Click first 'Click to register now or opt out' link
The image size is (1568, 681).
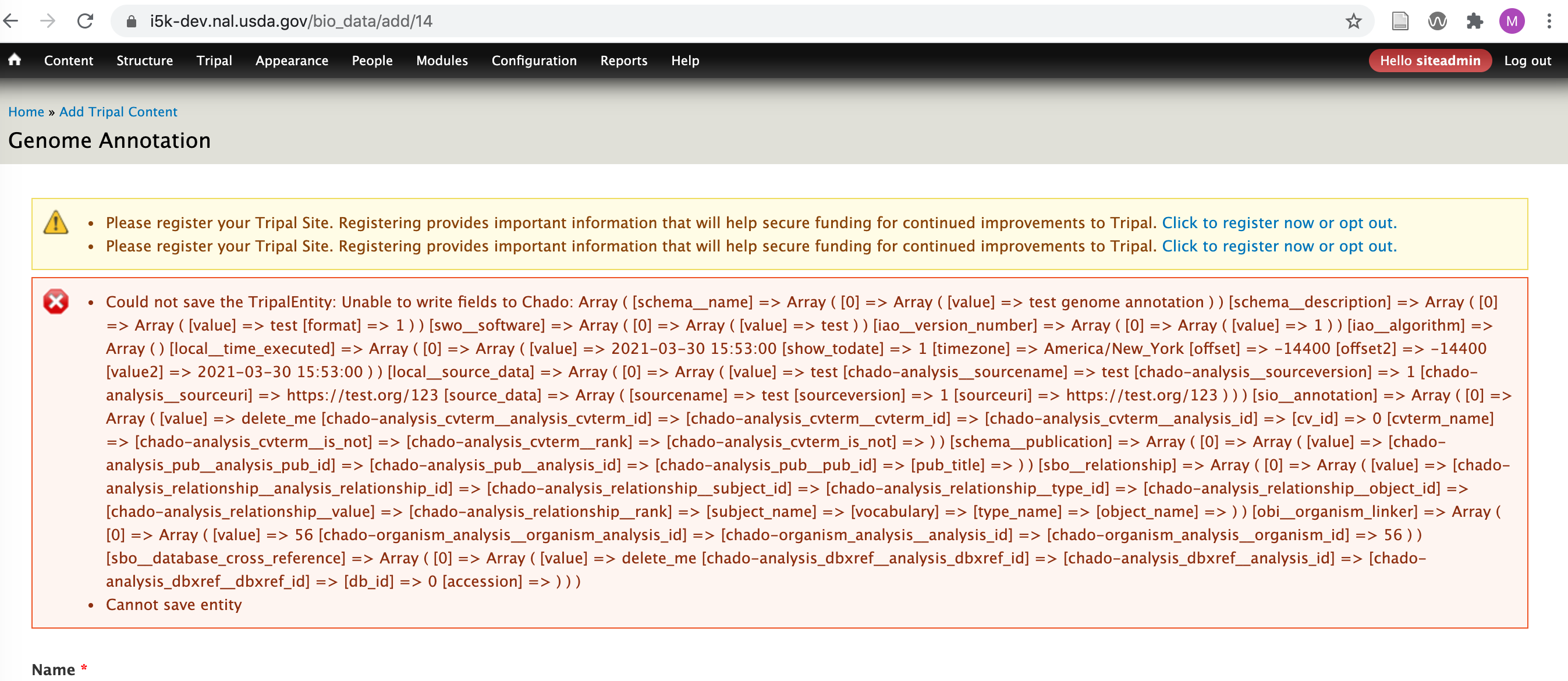1279,223
